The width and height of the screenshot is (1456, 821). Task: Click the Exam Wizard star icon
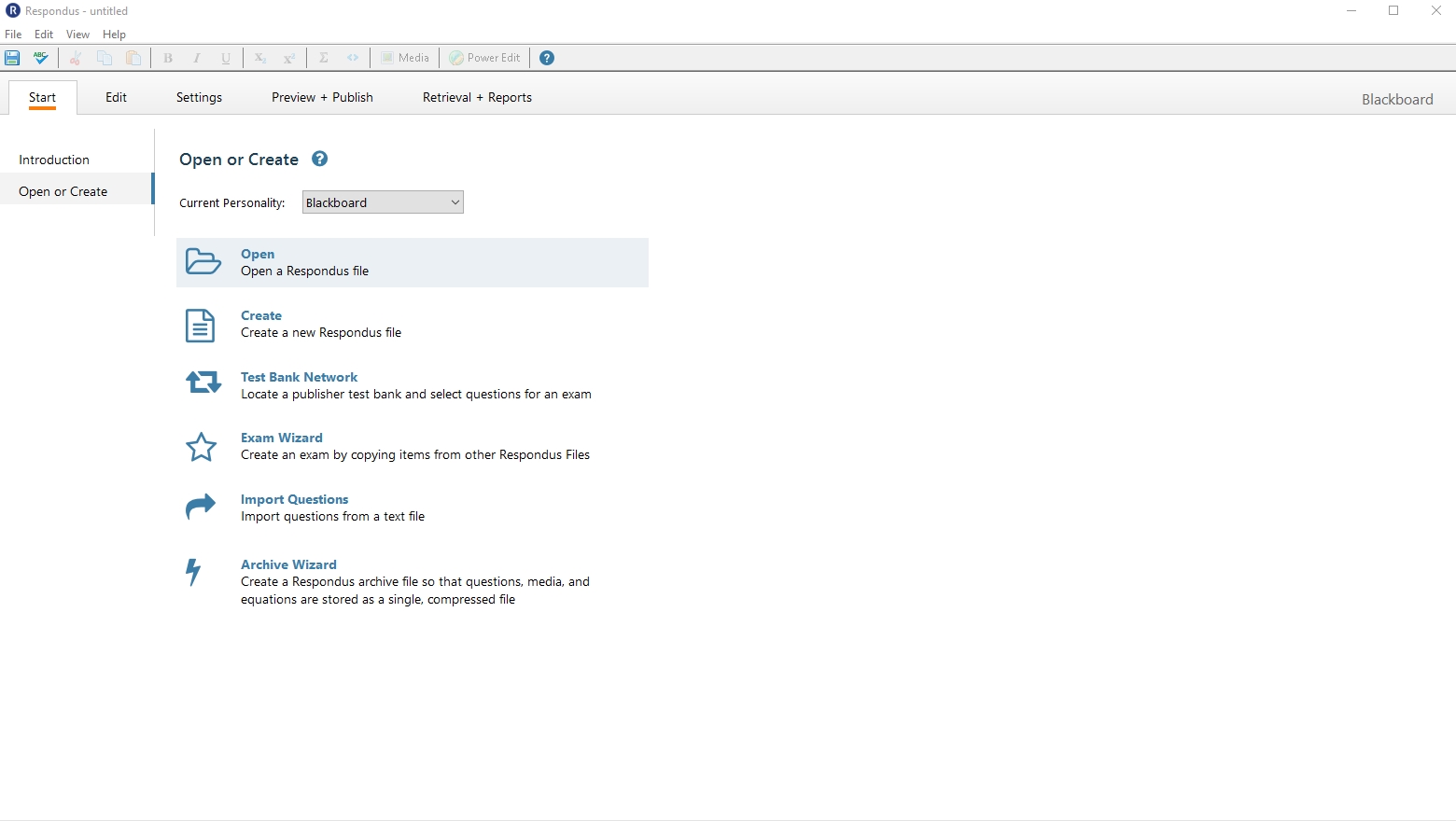[201, 447]
